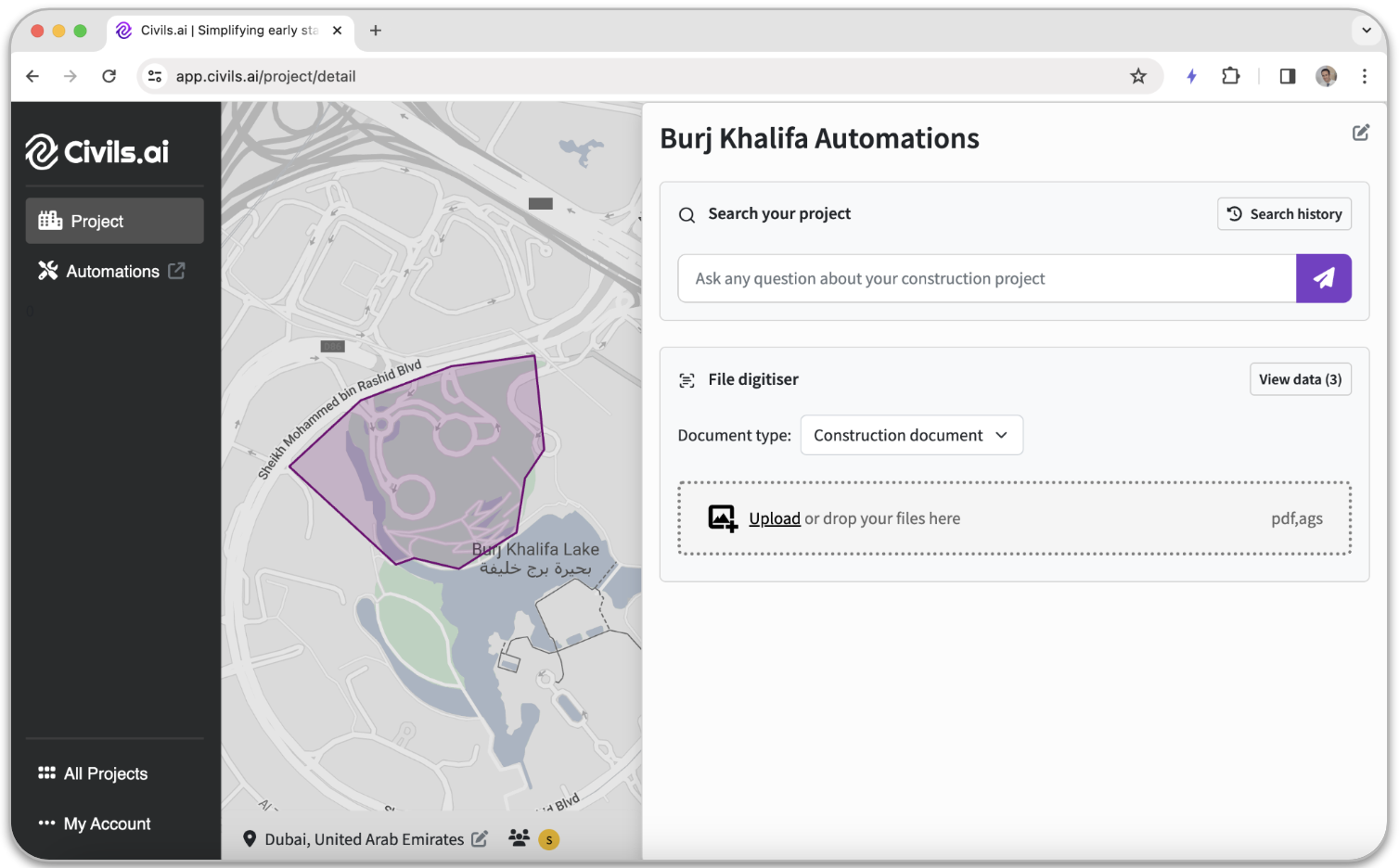The height and width of the screenshot is (868, 1399).
Task: Select the Civils.ai browser tab
Action: (x=229, y=31)
